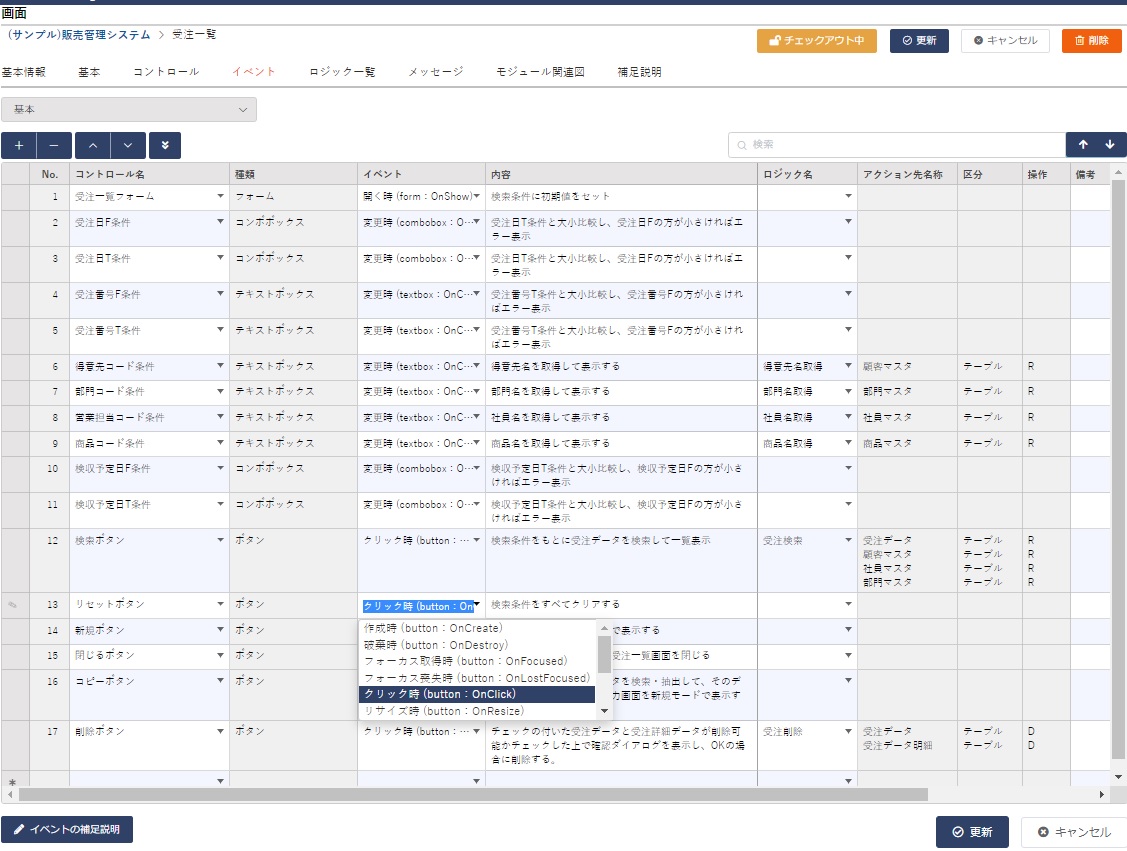Click the search magnifier icon
The height and width of the screenshot is (851, 1127).
coord(742,145)
